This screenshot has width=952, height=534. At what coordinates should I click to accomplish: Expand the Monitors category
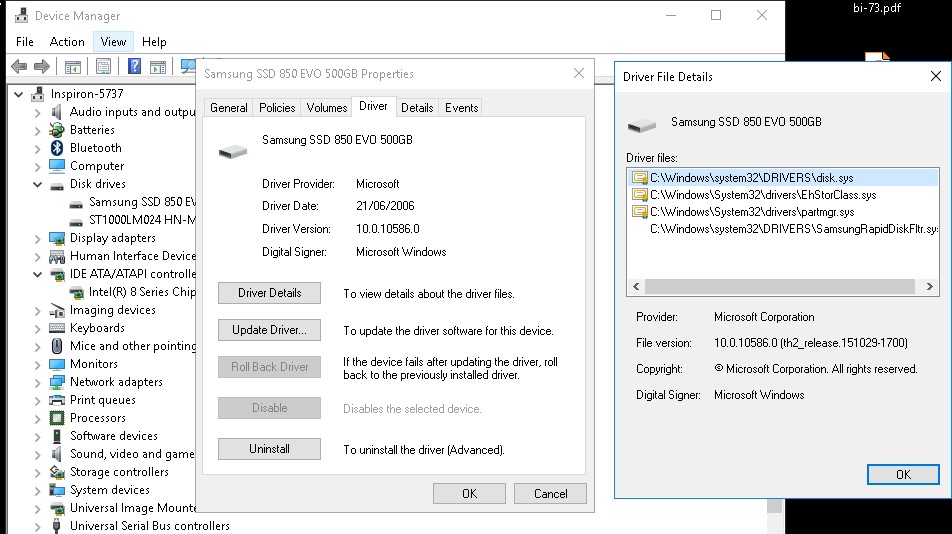pyautogui.click(x=38, y=364)
